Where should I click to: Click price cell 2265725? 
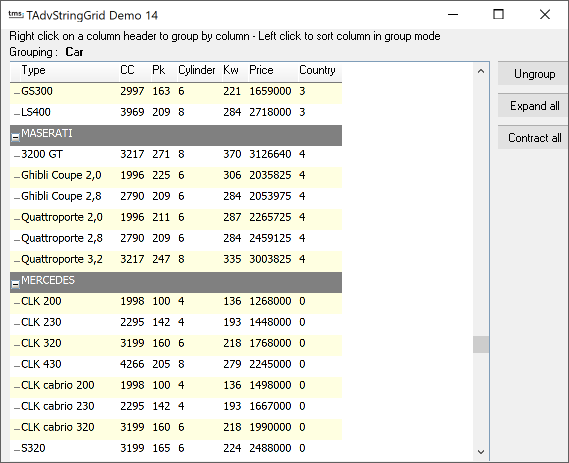coord(270,218)
